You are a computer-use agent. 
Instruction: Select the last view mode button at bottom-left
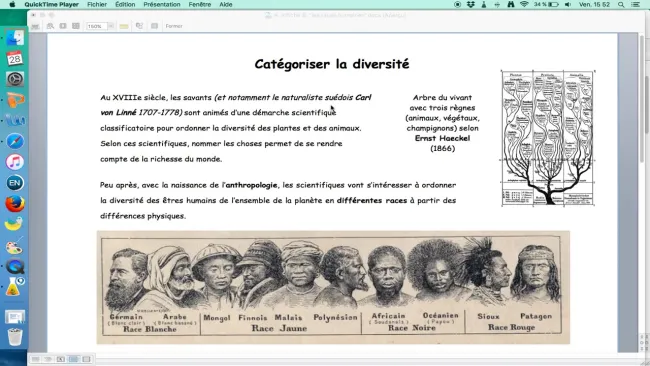[86, 359]
